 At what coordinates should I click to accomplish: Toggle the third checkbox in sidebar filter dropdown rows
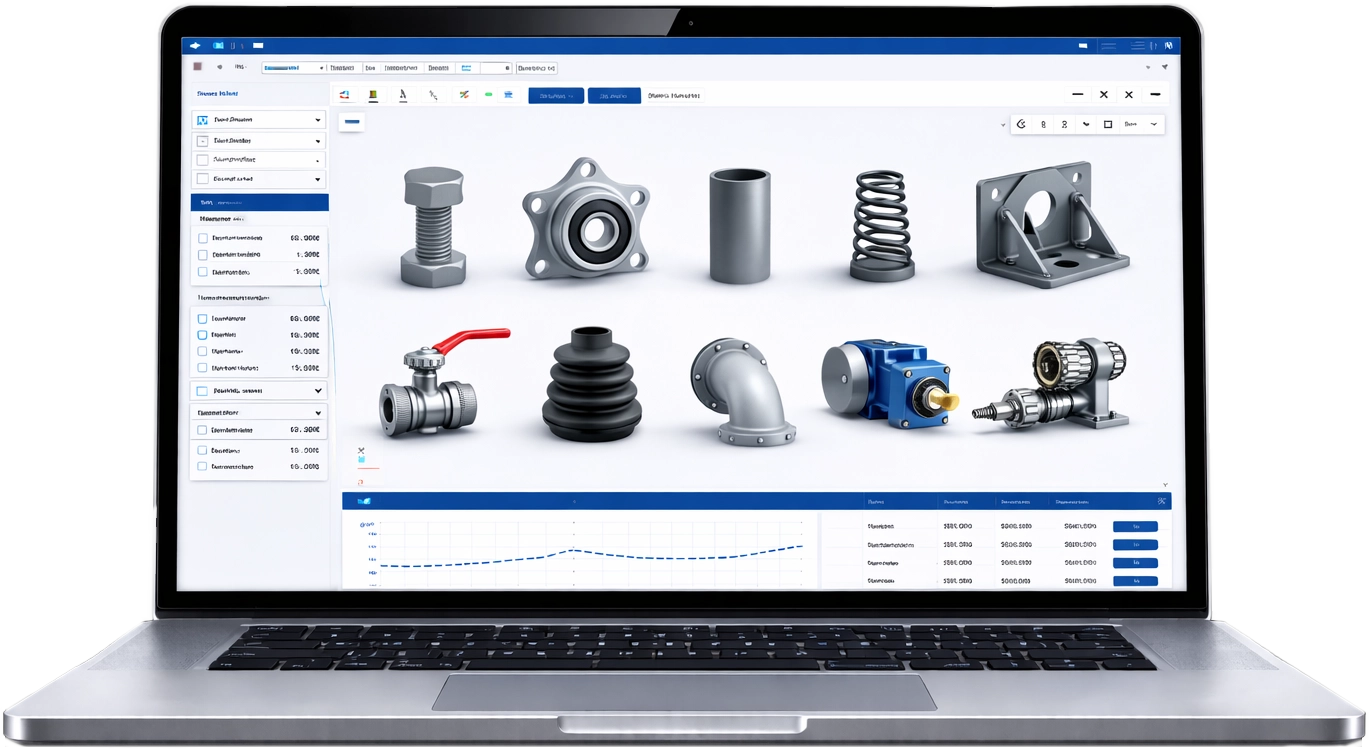[x=203, y=160]
